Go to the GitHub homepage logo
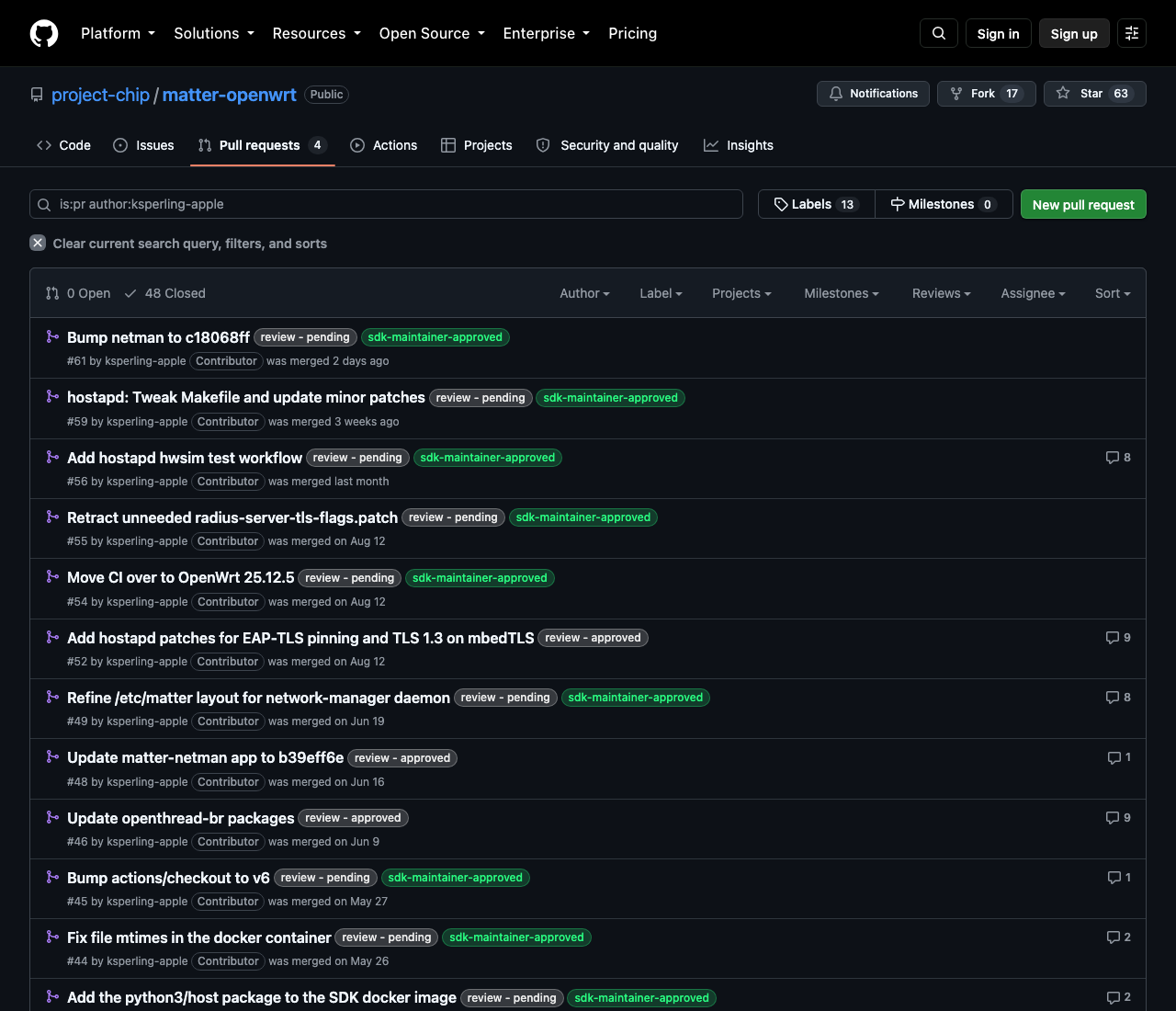 click(44, 33)
